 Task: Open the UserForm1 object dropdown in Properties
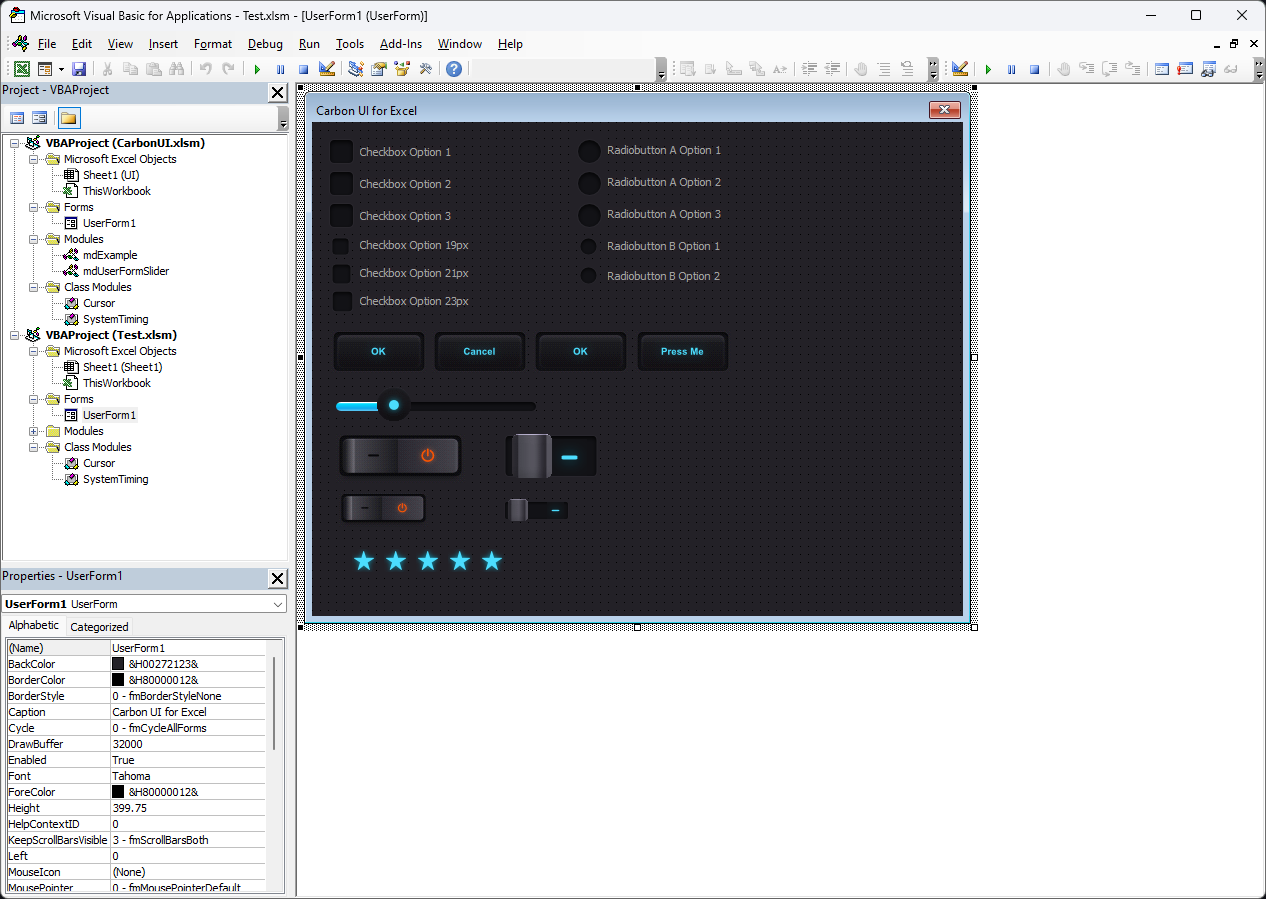coord(277,604)
